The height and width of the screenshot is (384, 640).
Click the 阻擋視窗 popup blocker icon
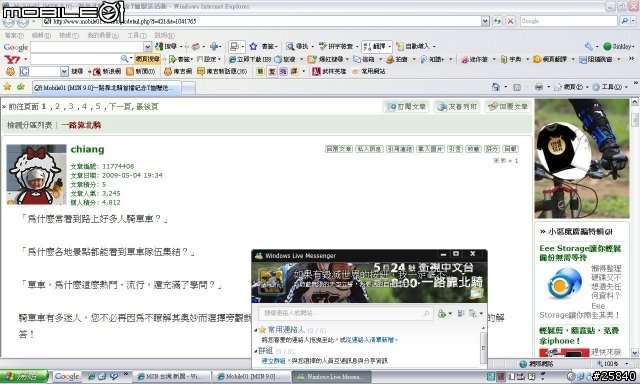(x=583, y=60)
